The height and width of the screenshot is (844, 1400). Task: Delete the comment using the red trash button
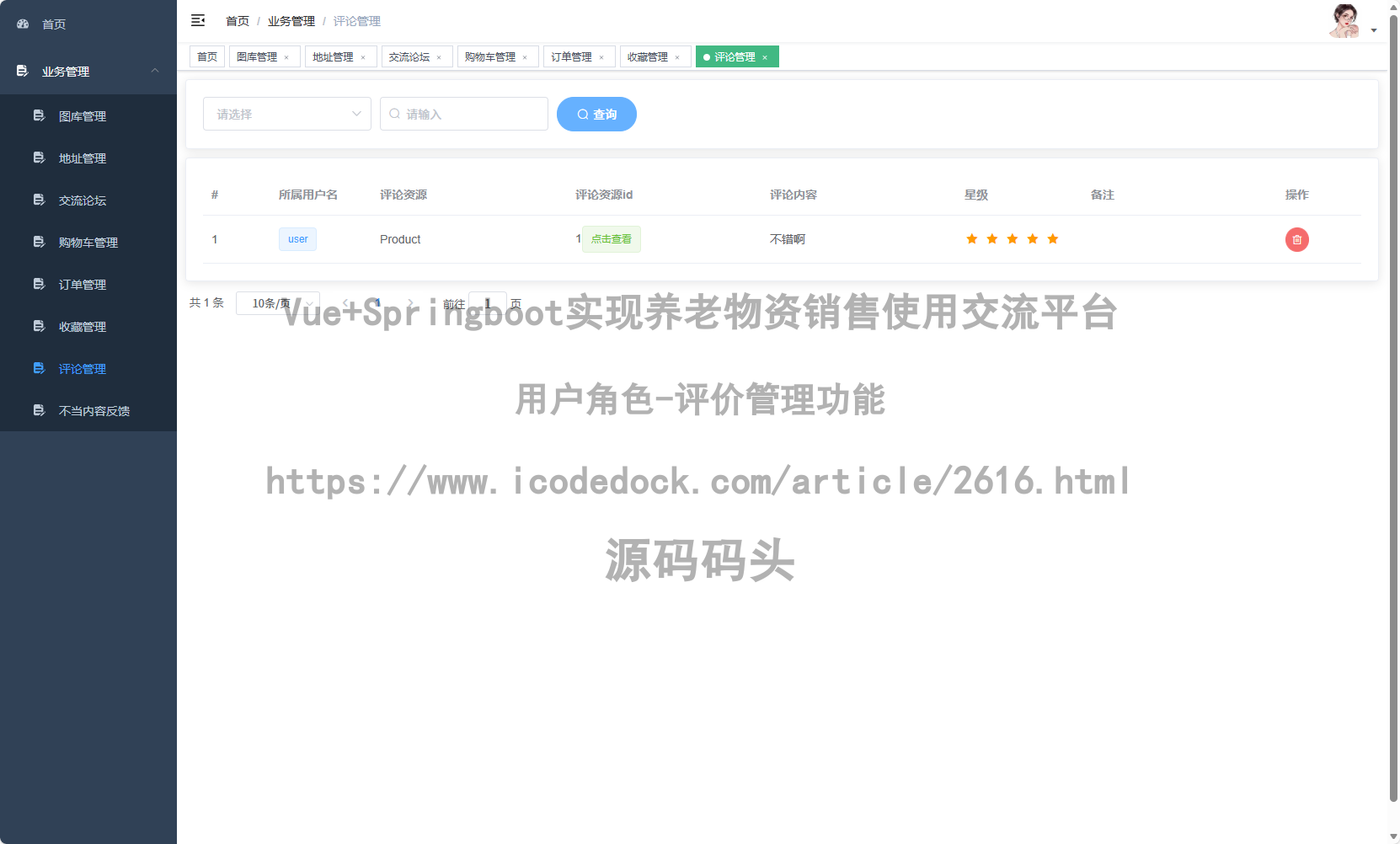click(x=1297, y=239)
